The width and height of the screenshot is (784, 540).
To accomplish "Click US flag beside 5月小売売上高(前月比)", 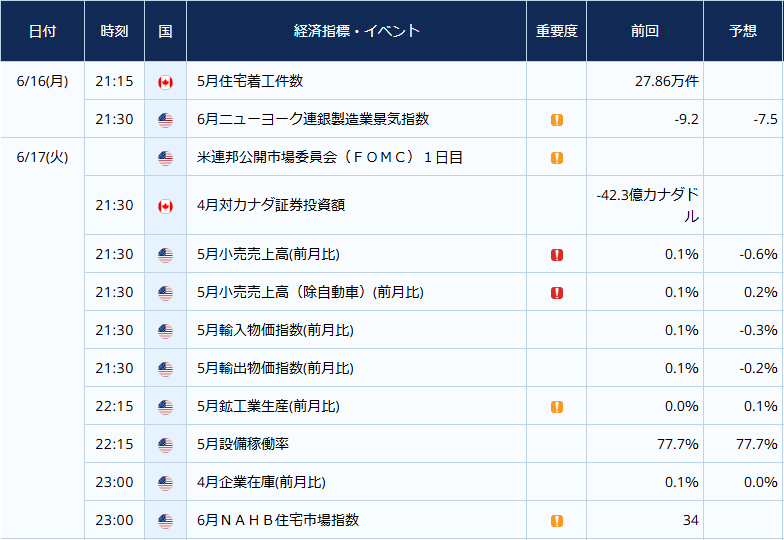I will coord(166,255).
